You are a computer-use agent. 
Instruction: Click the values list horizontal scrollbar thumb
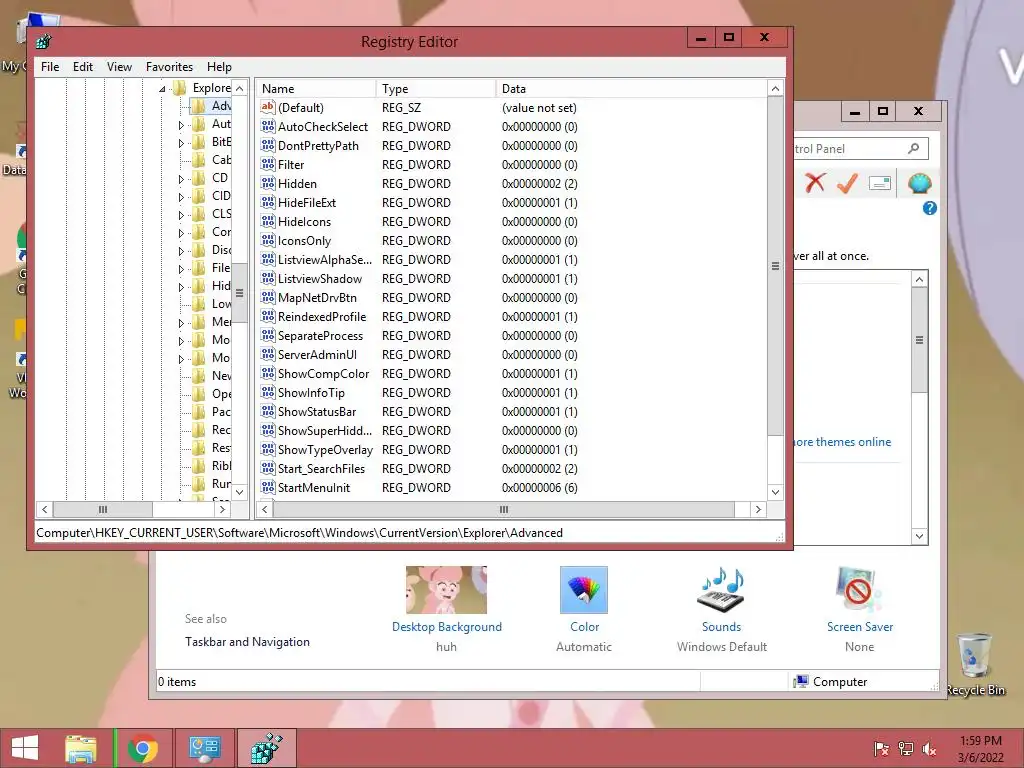pyautogui.click(x=504, y=509)
